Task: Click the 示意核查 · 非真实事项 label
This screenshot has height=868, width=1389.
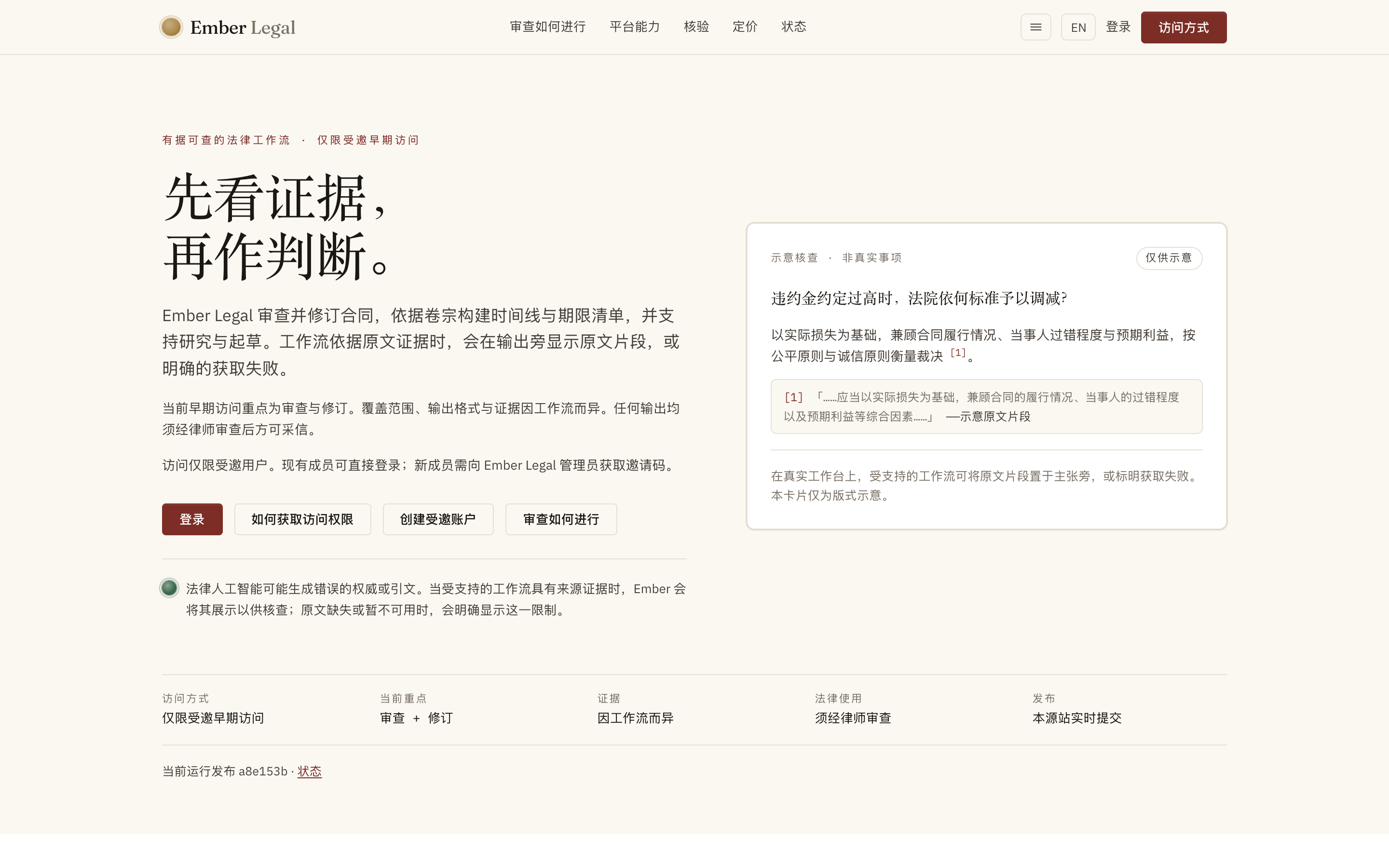Action: pos(836,258)
